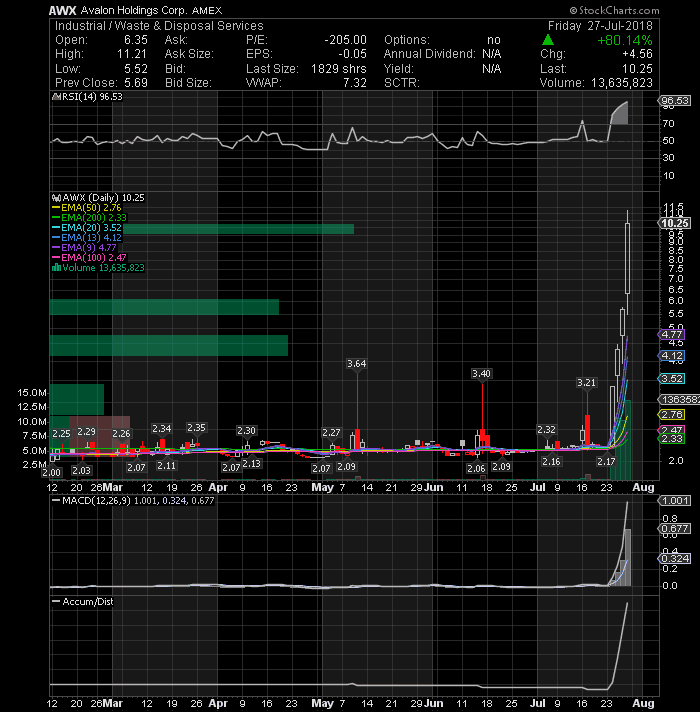The height and width of the screenshot is (712, 700).
Task: Click the small icon before RSI(14) label
Action: (x=56, y=97)
